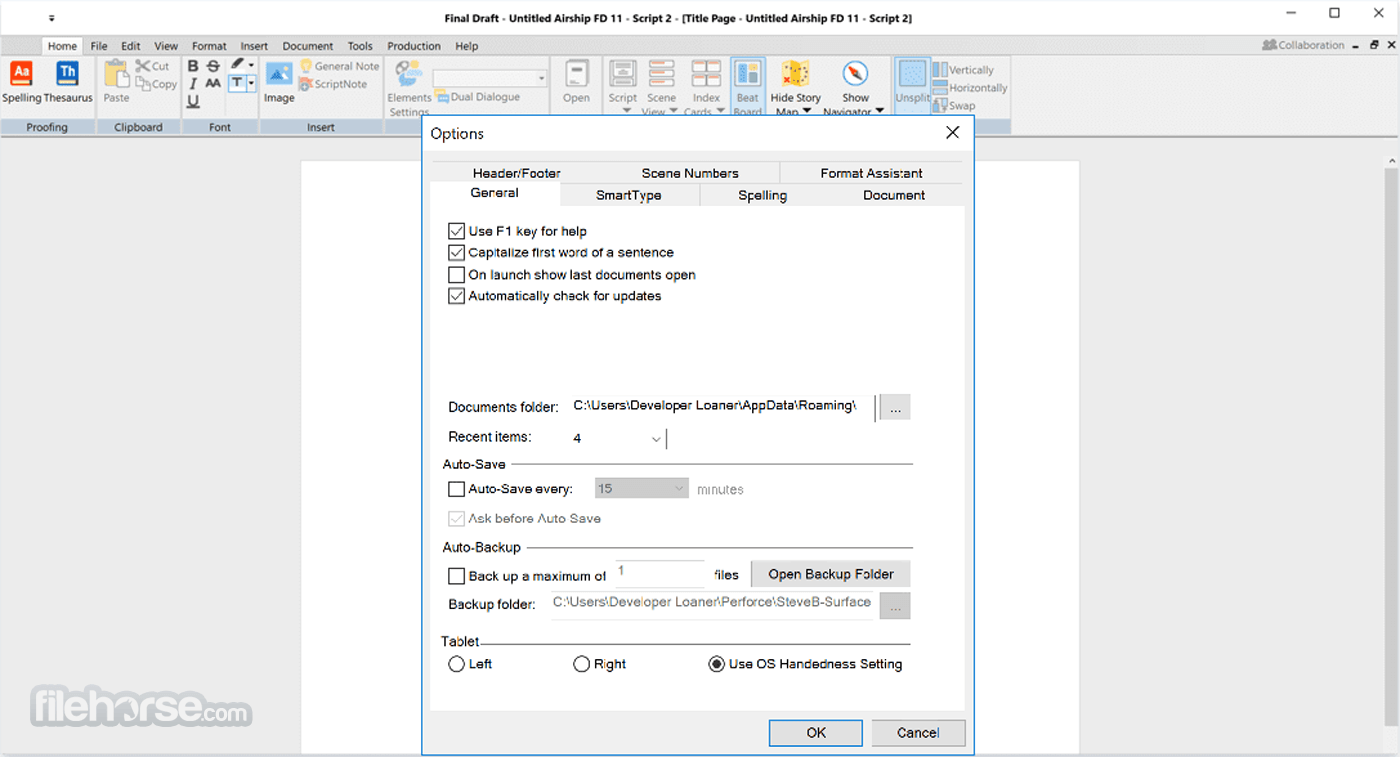
Task: Open the Beat Board
Action: coord(748,86)
